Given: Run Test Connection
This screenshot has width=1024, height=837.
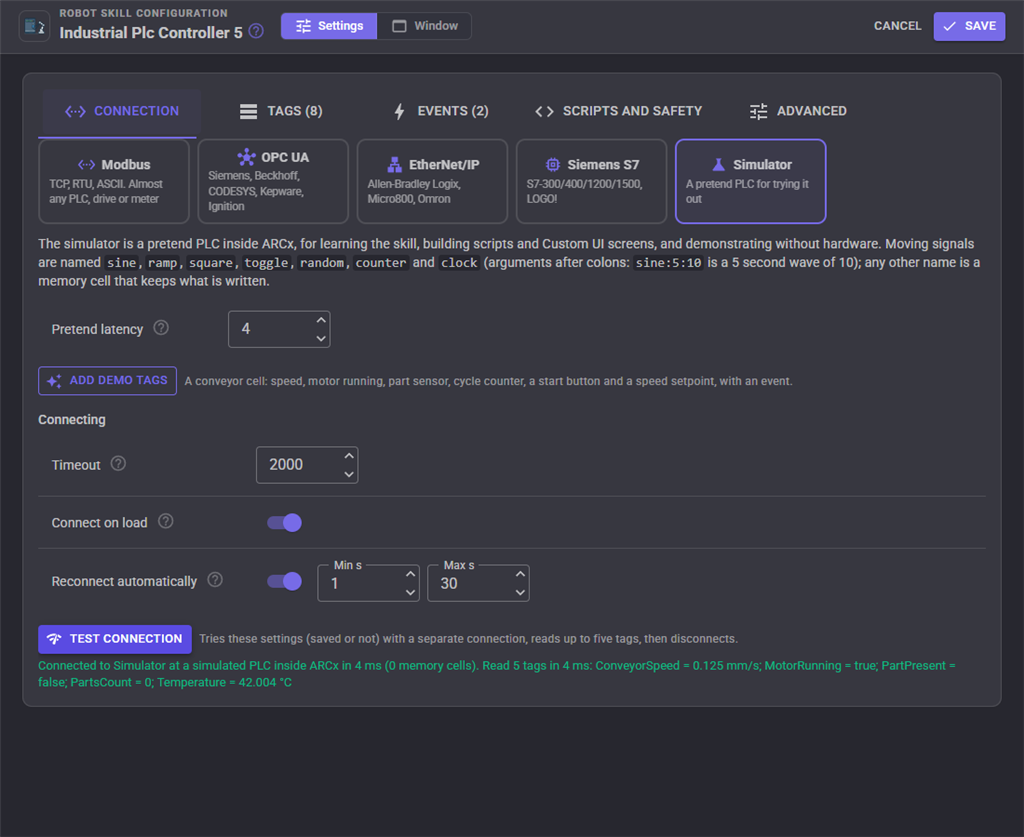Looking at the screenshot, I should 115,639.
